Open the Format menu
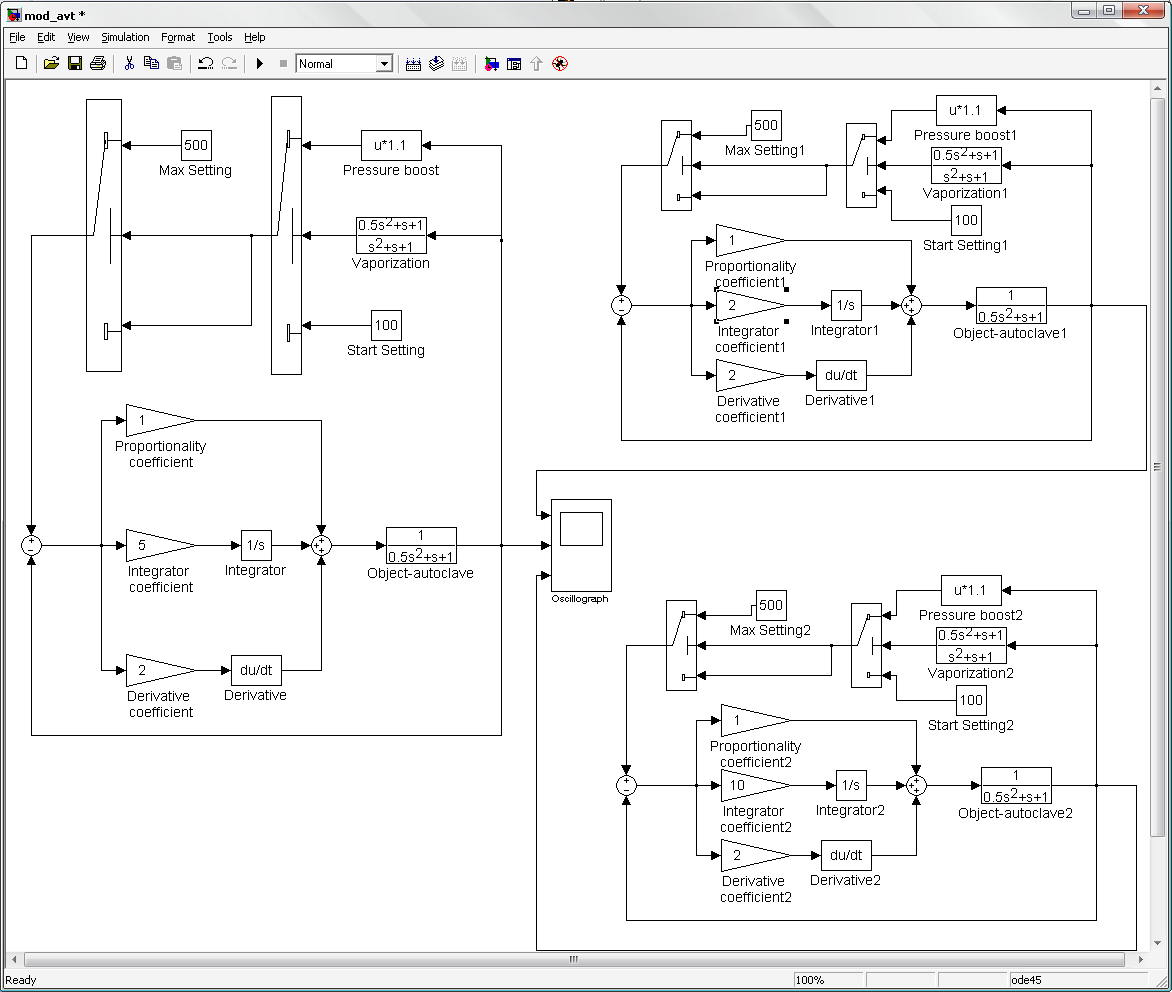The image size is (1172, 992). tap(178, 37)
